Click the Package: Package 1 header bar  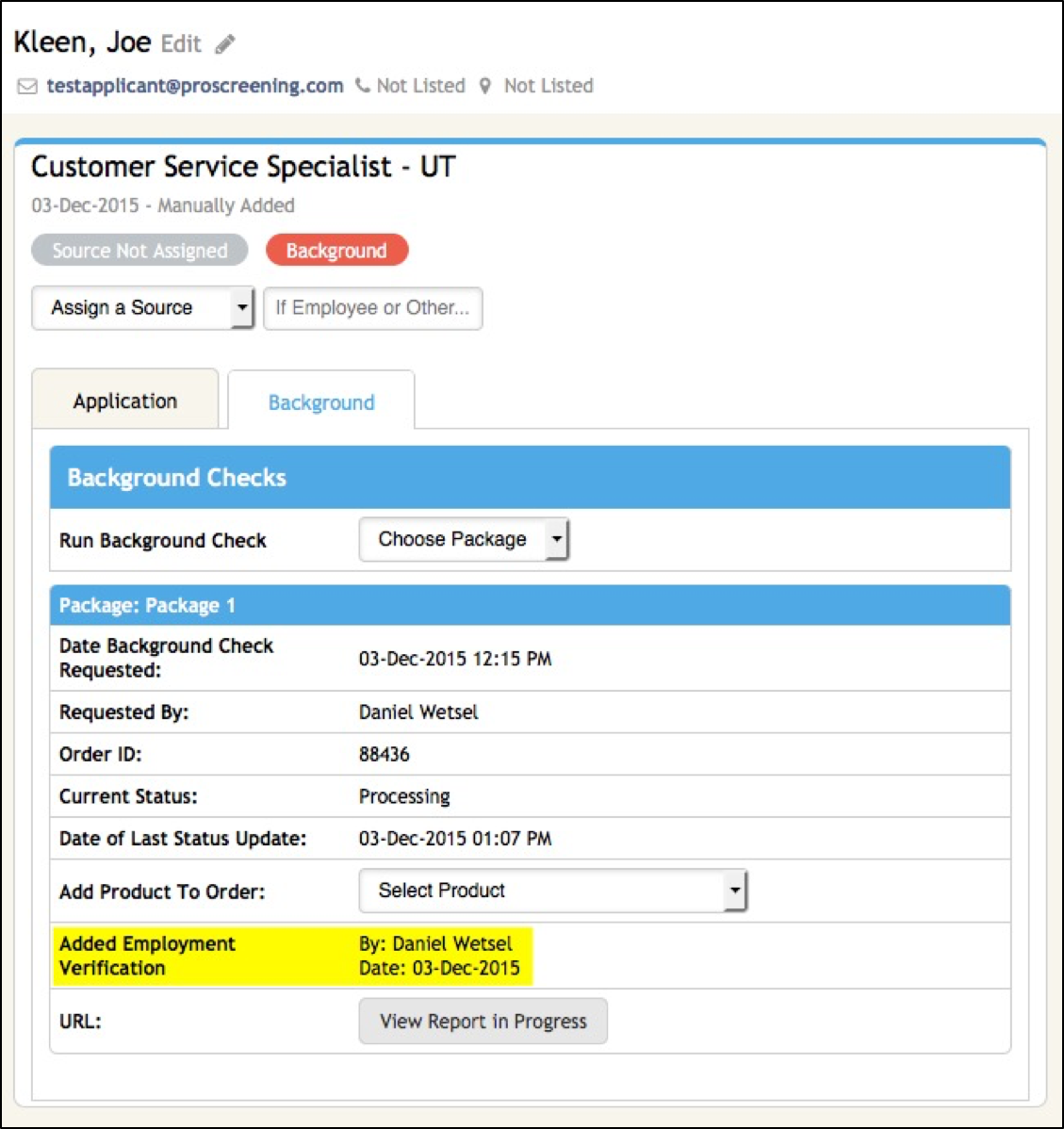pos(530,605)
